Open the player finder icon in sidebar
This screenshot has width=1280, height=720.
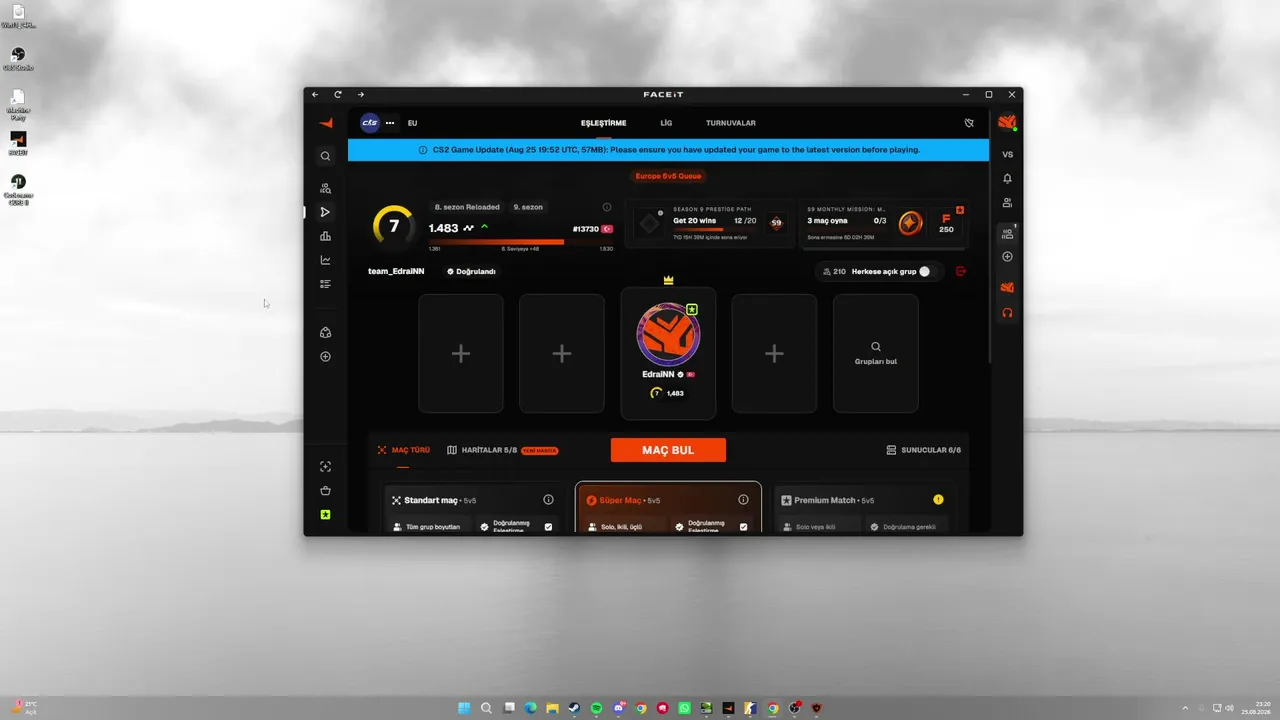(x=325, y=188)
